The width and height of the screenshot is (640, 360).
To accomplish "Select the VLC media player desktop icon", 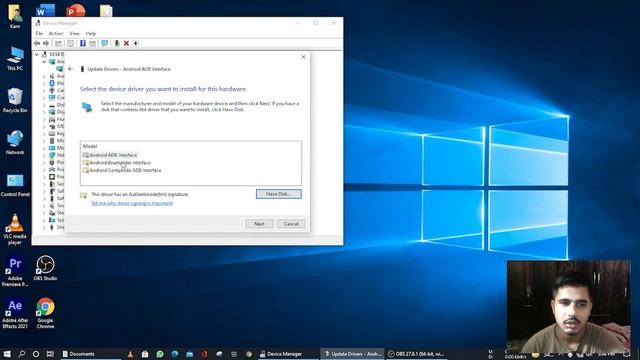I will coord(15,229).
